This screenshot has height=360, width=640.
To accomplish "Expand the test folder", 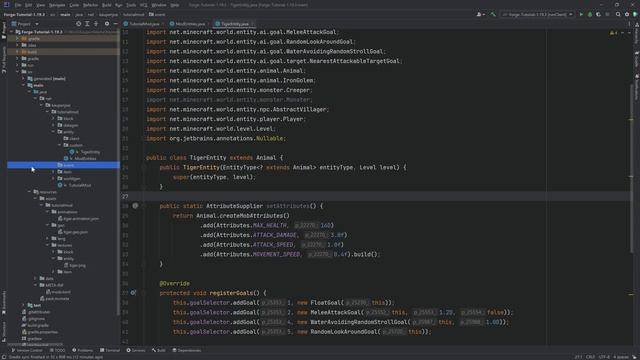I will click(x=23, y=305).
